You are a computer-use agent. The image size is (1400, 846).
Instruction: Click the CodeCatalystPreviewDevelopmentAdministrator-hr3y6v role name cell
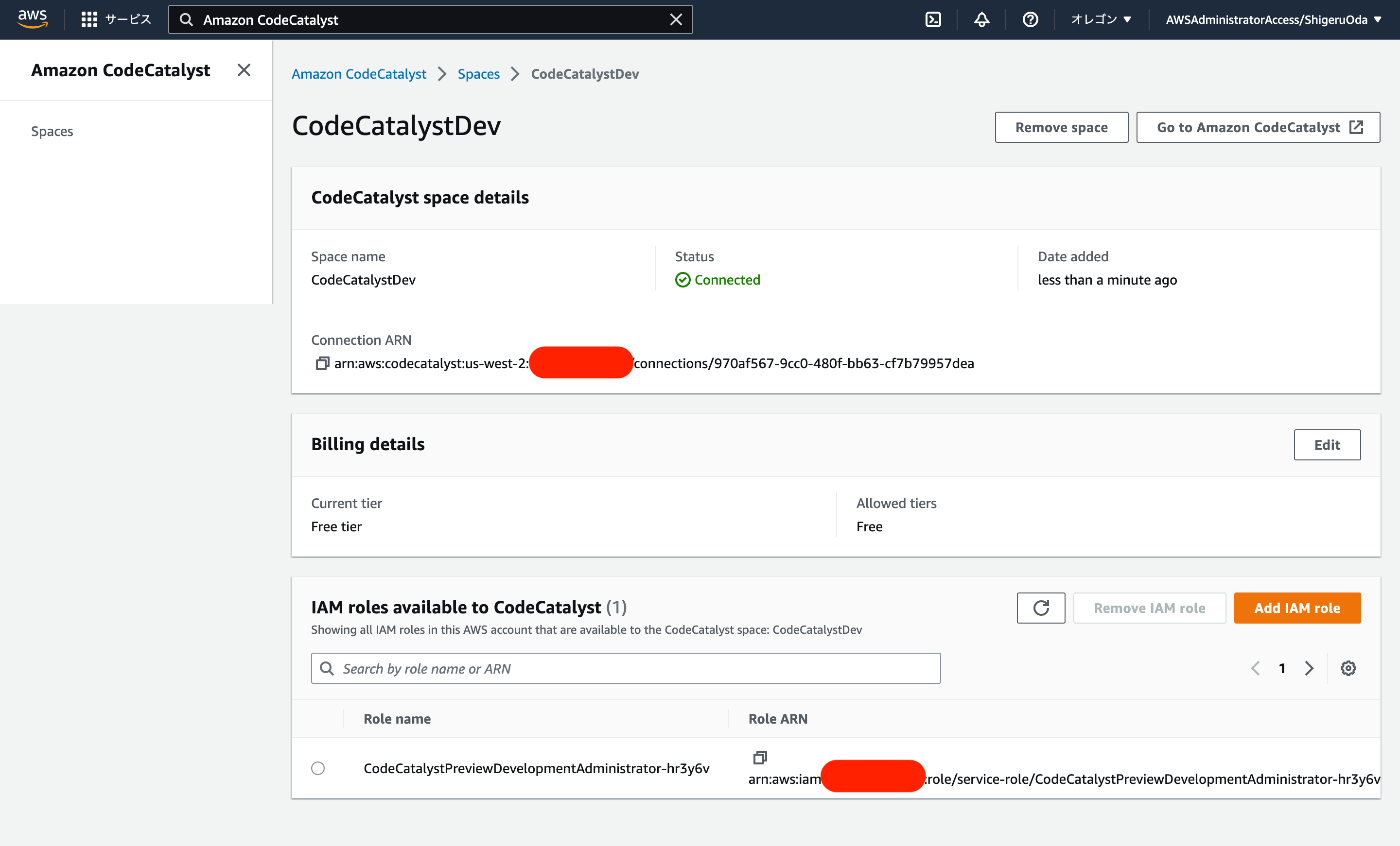[537, 768]
